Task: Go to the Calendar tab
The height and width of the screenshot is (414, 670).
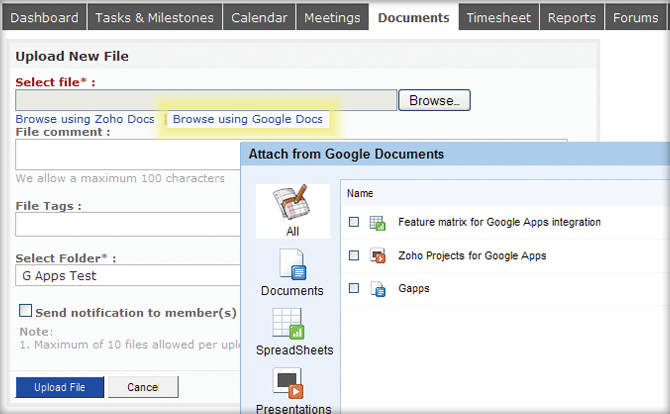Action: (258, 17)
